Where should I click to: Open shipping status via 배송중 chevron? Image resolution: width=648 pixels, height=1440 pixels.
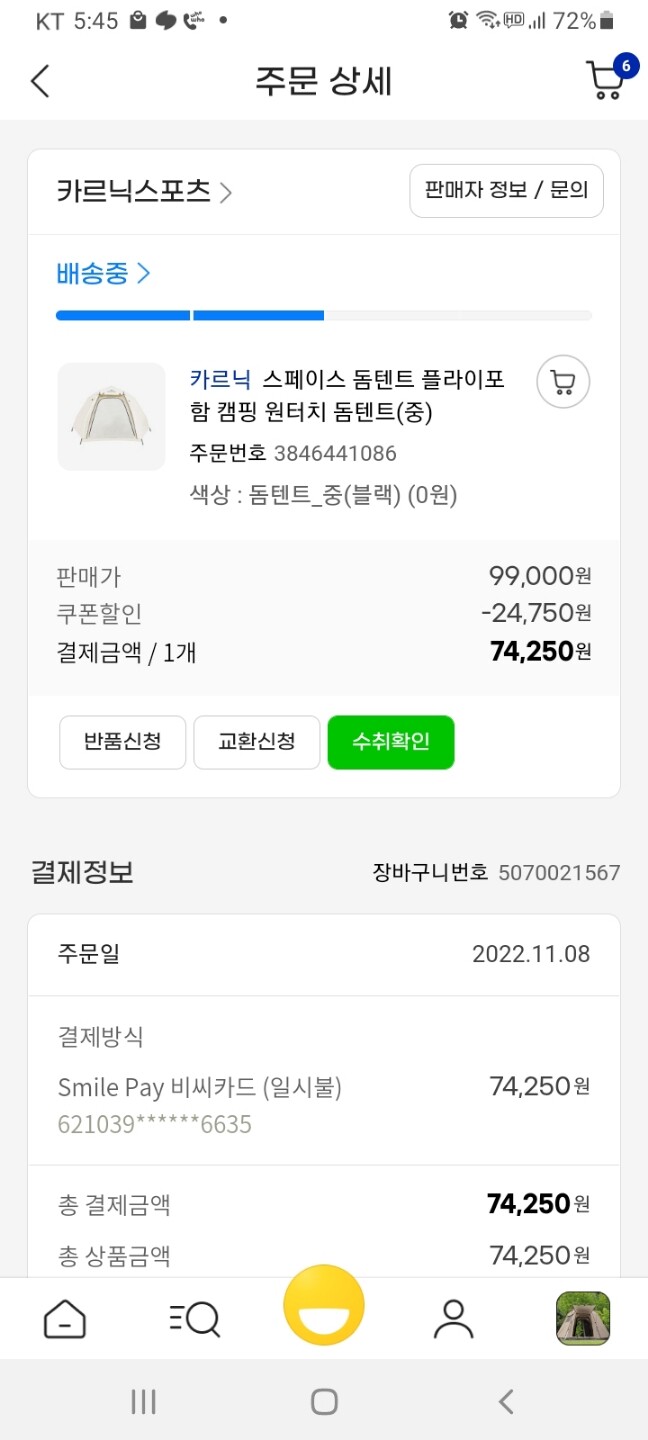[95, 272]
